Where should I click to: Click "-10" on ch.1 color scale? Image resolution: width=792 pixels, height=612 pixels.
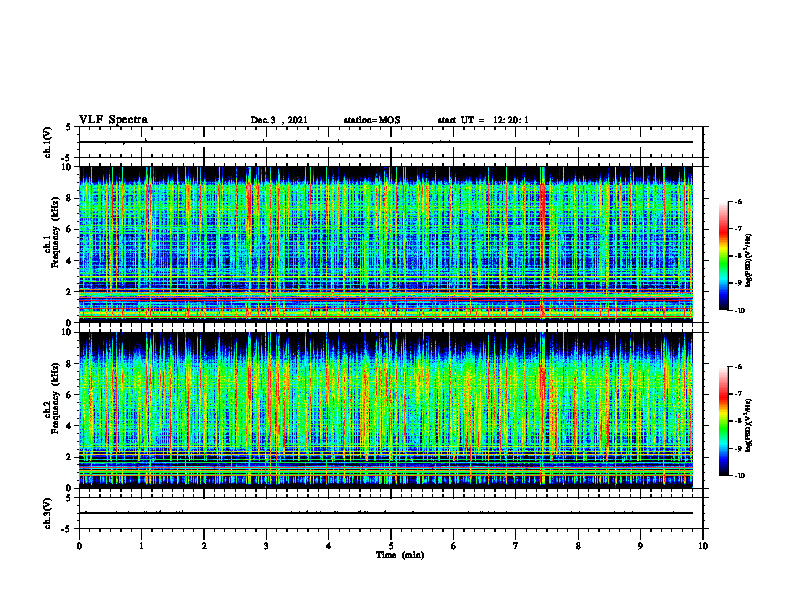[739, 311]
